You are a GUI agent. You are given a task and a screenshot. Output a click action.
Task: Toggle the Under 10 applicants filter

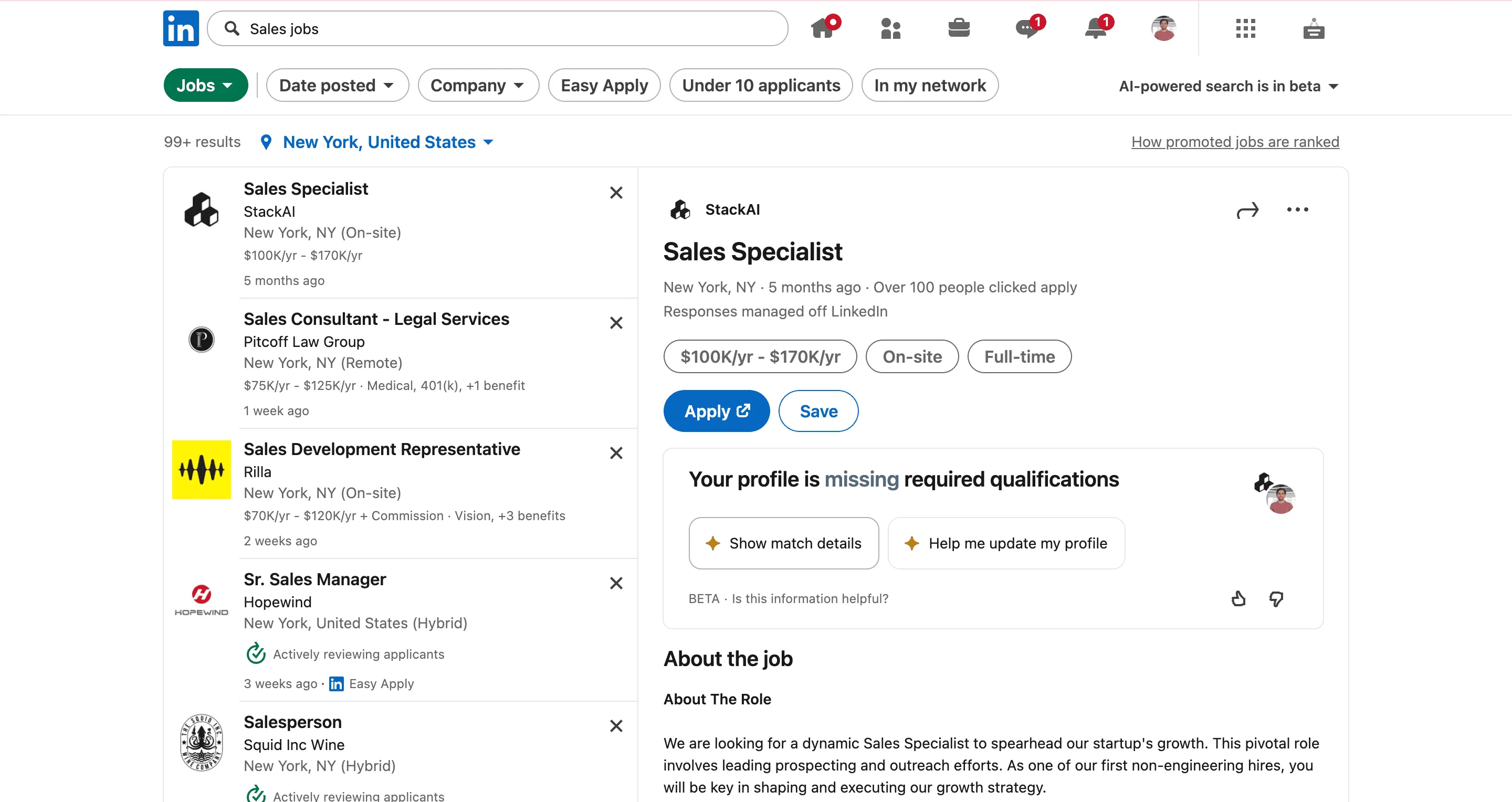tap(761, 85)
